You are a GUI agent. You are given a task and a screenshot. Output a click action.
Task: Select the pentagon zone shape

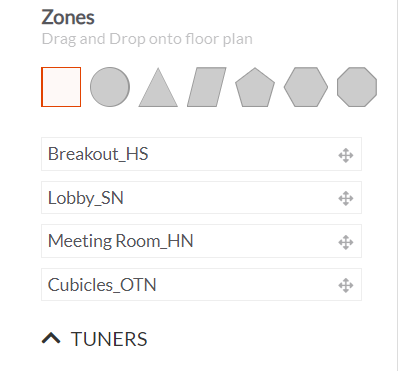coord(255,87)
